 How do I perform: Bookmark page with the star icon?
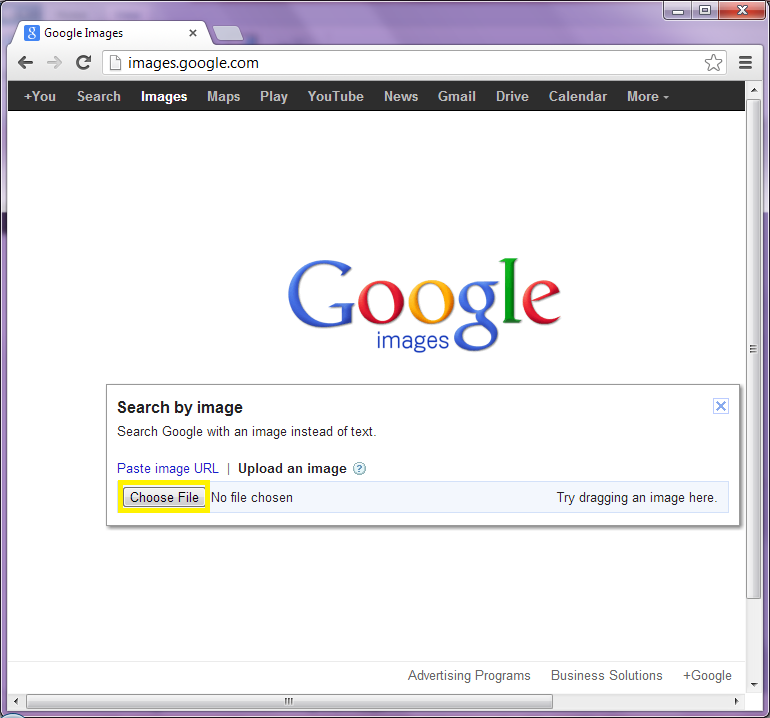tap(713, 62)
